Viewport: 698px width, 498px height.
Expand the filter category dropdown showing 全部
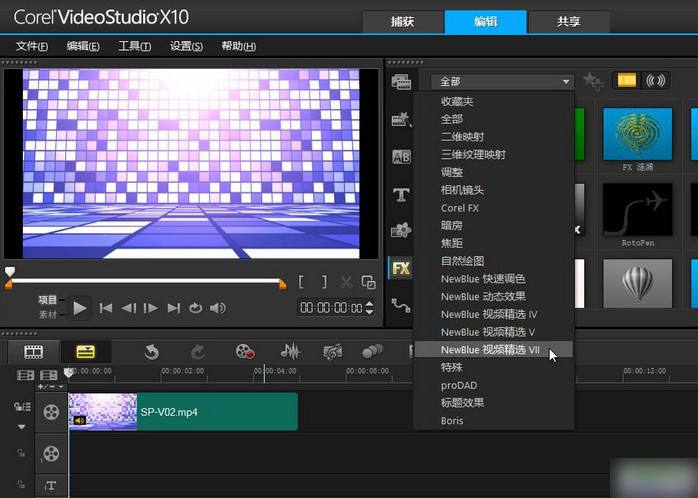click(x=502, y=81)
